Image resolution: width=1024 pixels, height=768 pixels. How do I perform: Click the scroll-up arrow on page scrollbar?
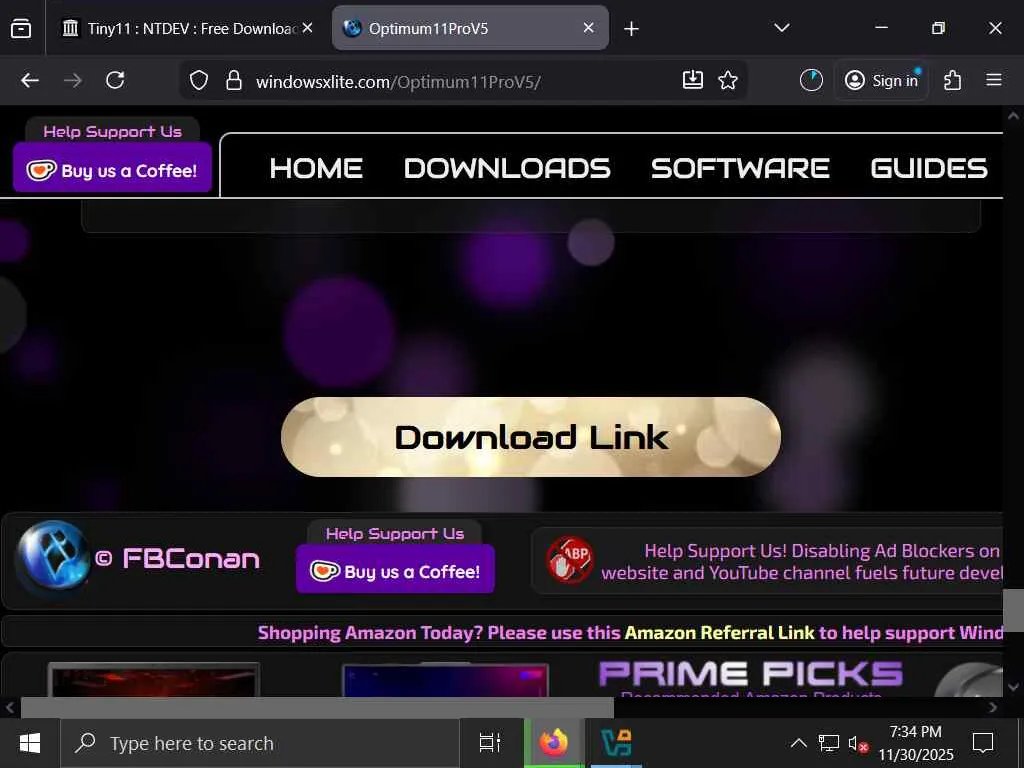1013,116
